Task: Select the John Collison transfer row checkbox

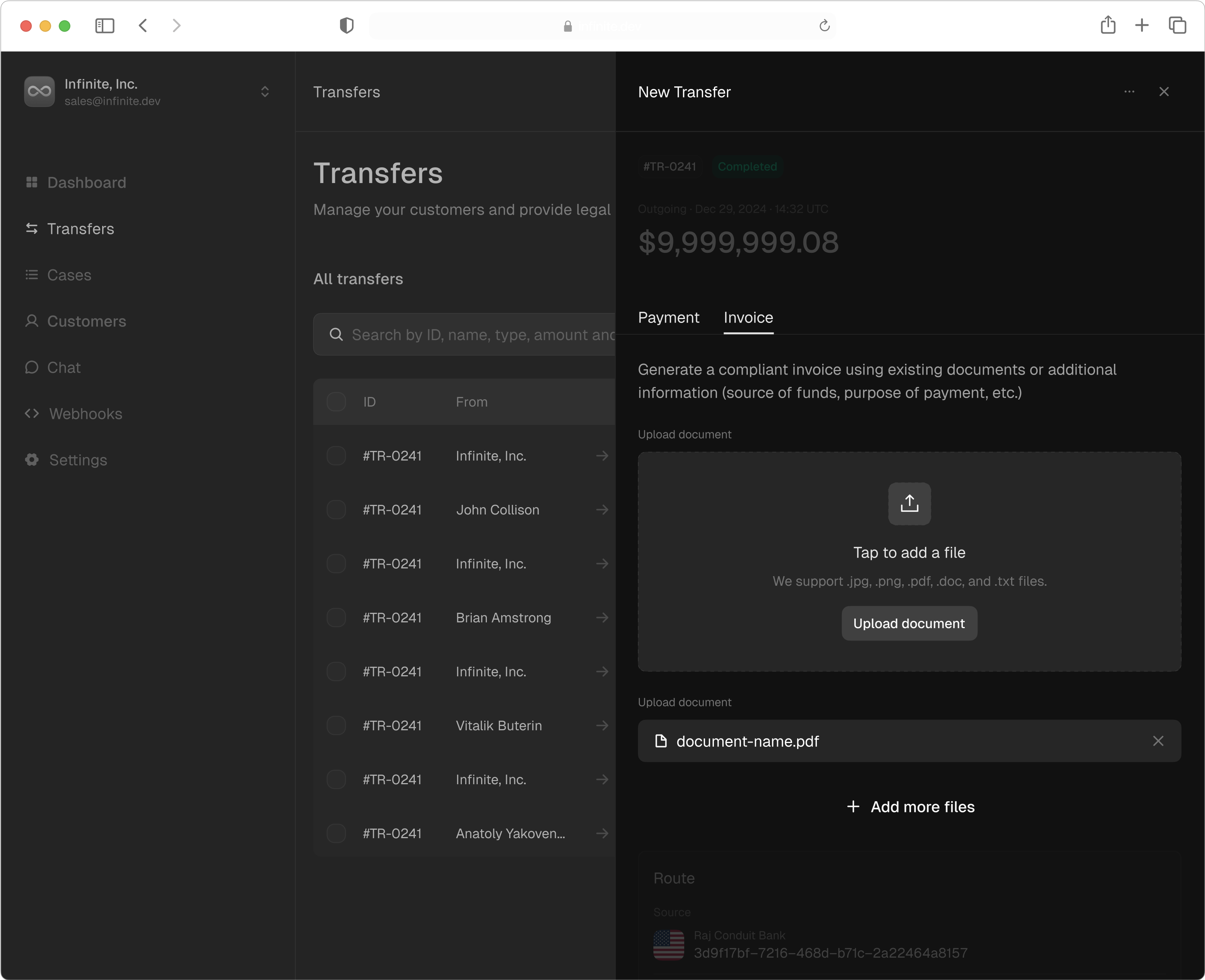Action: (x=336, y=510)
